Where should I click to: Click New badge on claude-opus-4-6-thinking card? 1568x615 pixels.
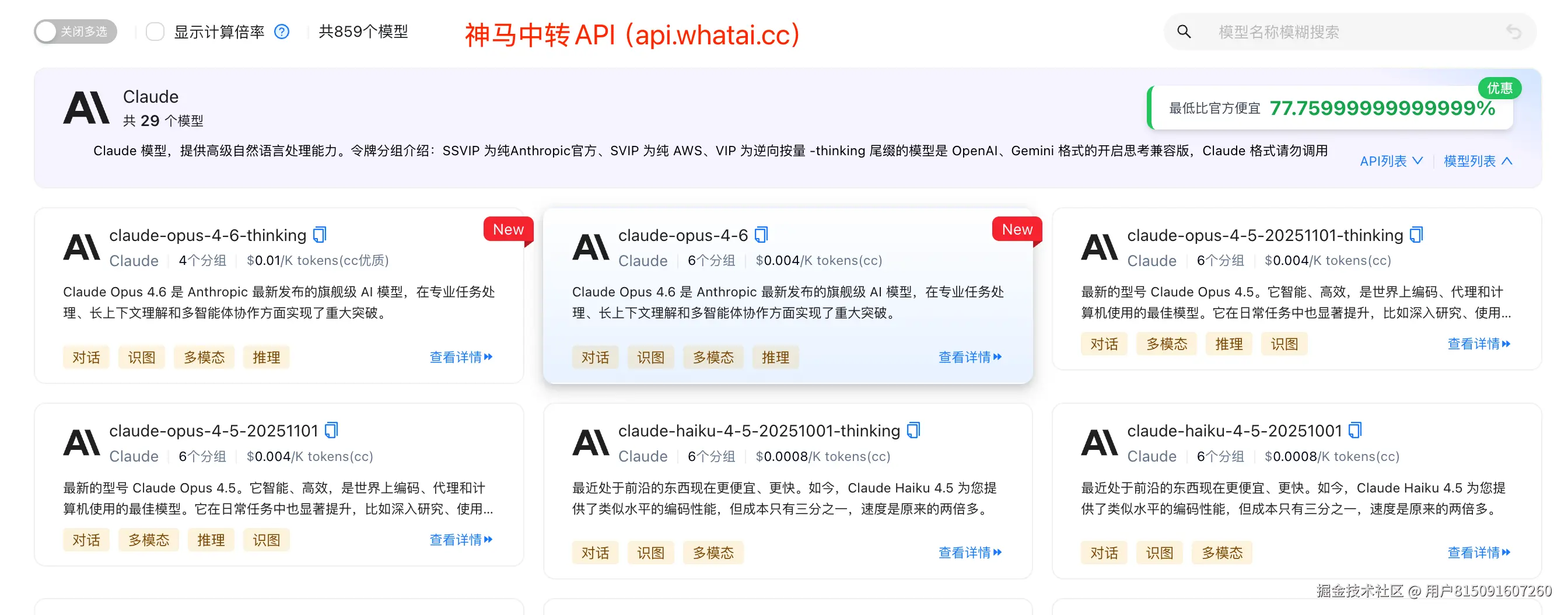point(508,229)
